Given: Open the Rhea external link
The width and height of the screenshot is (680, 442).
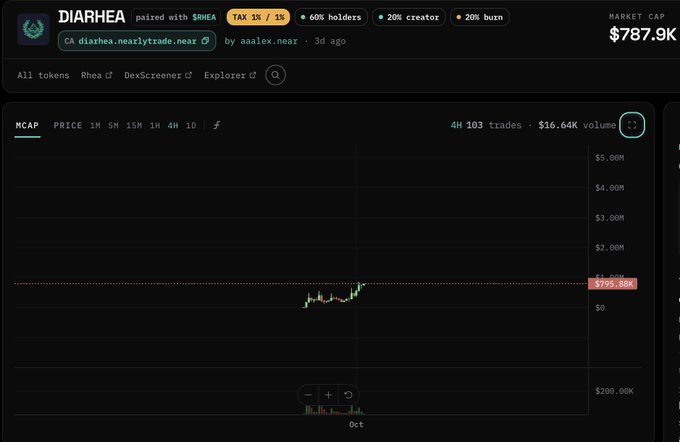Looking at the screenshot, I should 96,75.
